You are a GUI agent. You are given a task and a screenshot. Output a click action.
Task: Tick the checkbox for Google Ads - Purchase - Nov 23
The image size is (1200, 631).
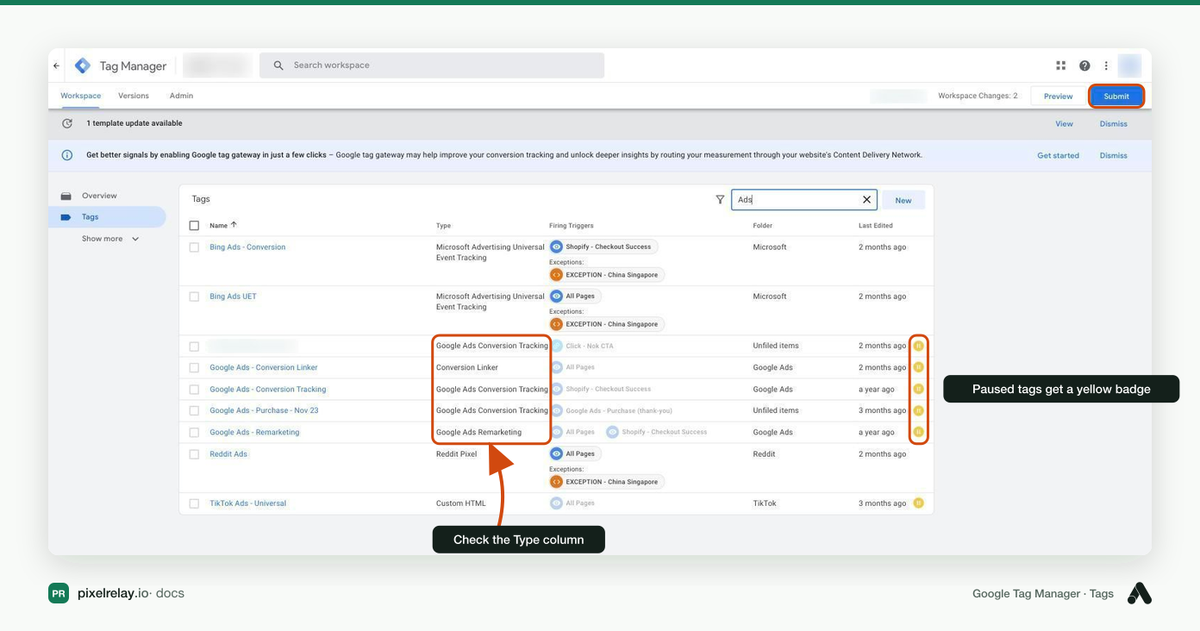point(194,410)
